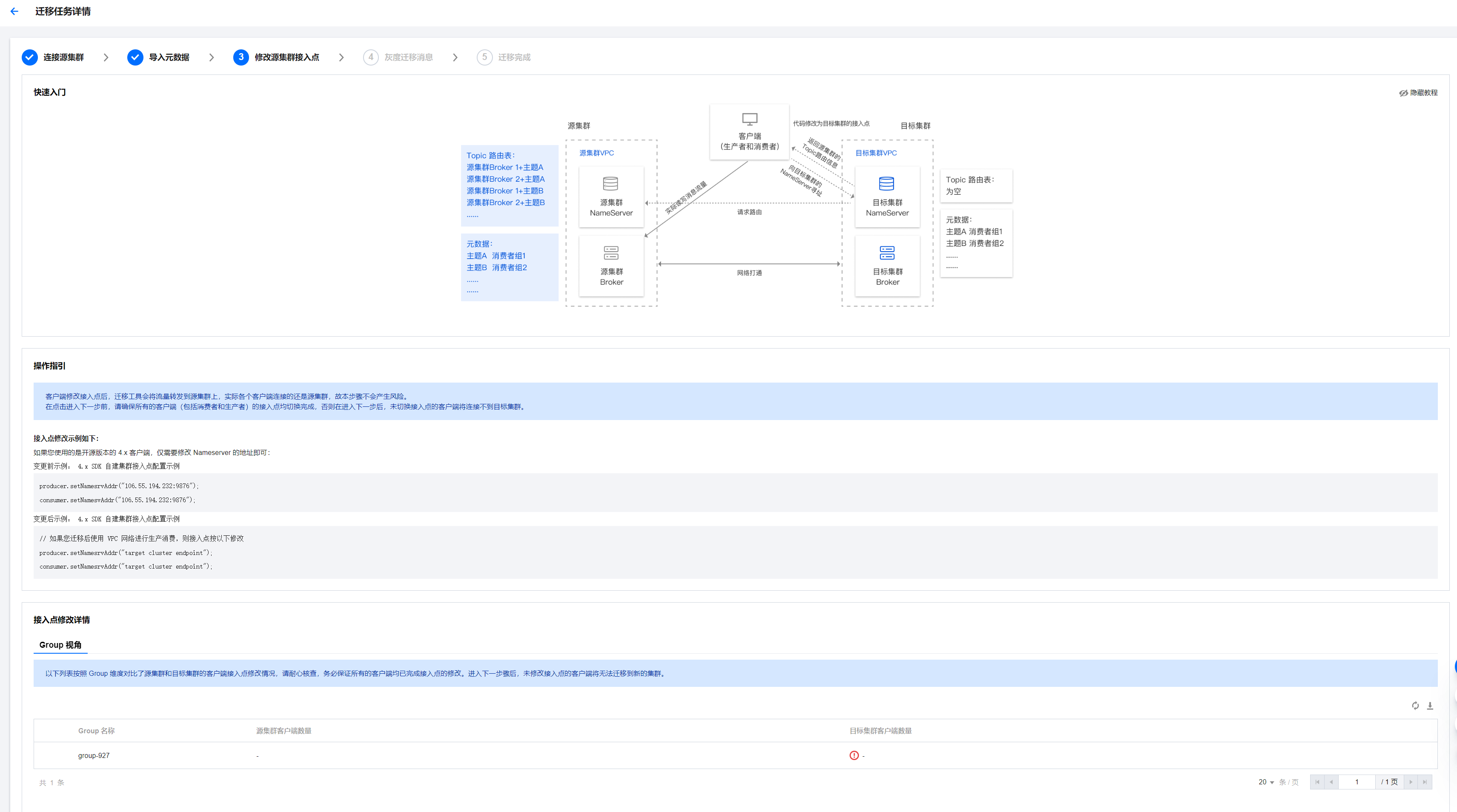
Task: Click the 源集群 Broker server icon
Action: coord(611,253)
